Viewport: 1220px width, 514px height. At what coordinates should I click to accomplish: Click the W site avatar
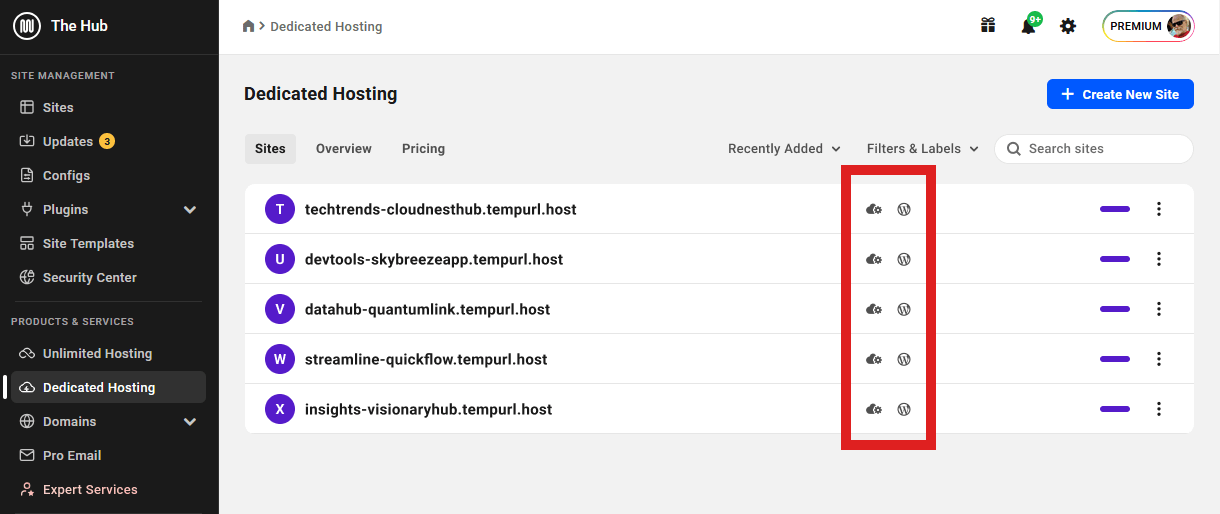pyautogui.click(x=280, y=359)
